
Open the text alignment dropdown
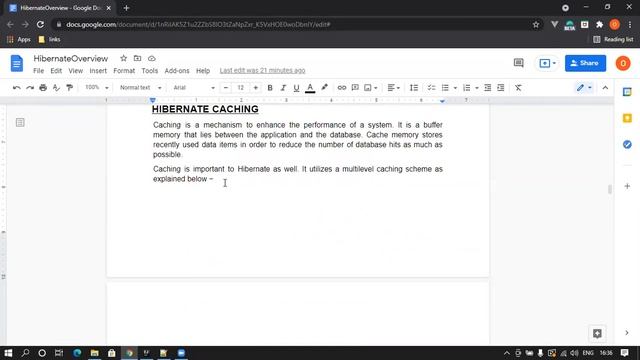point(393,88)
